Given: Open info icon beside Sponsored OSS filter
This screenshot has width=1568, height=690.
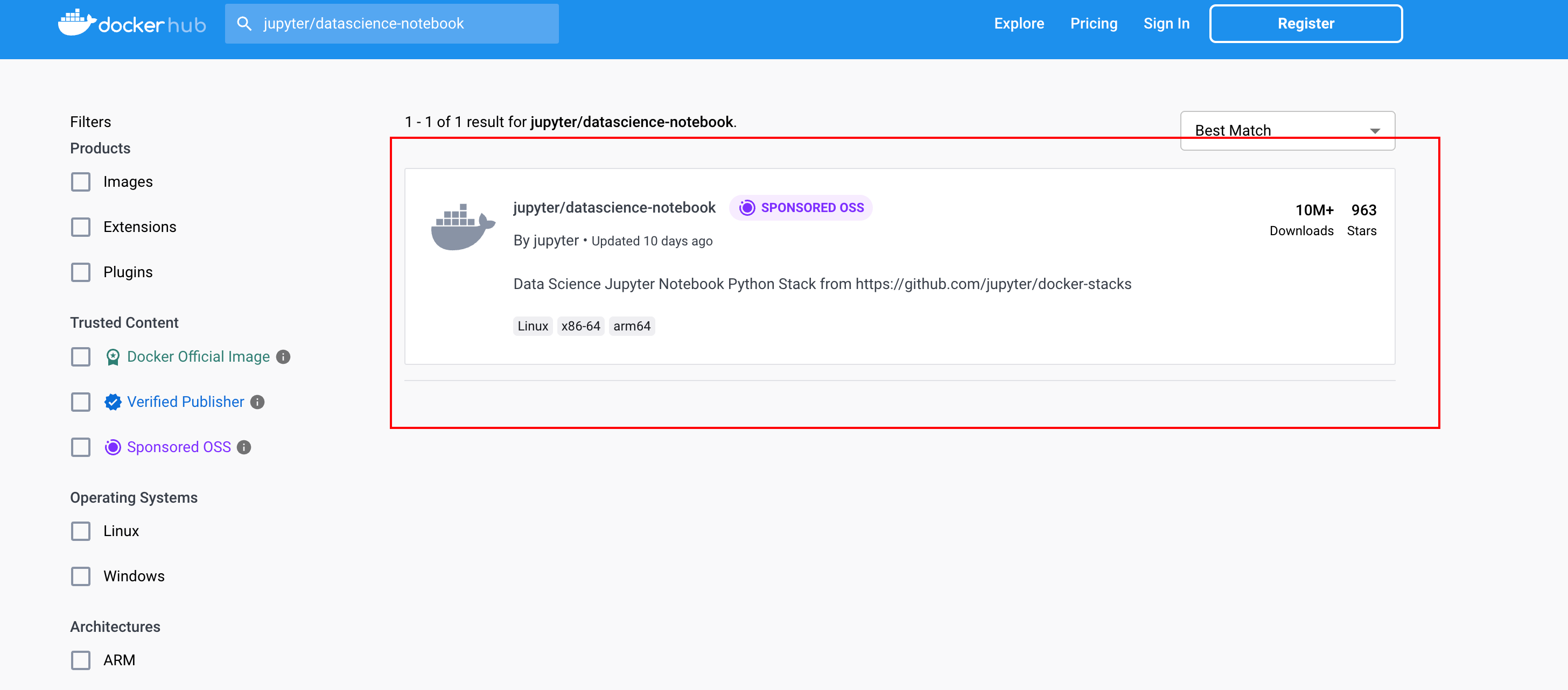Looking at the screenshot, I should [x=244, y=448].
